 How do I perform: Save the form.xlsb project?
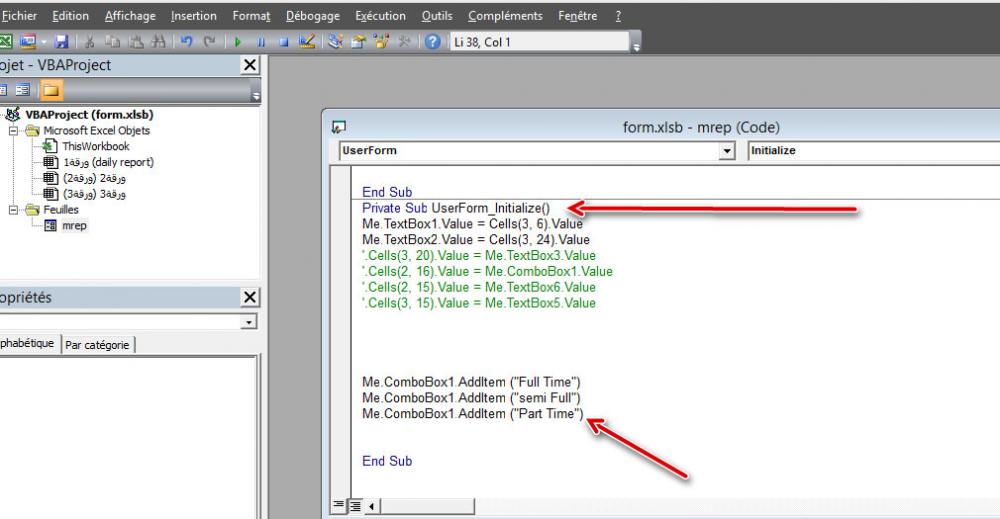pos(61,42)
